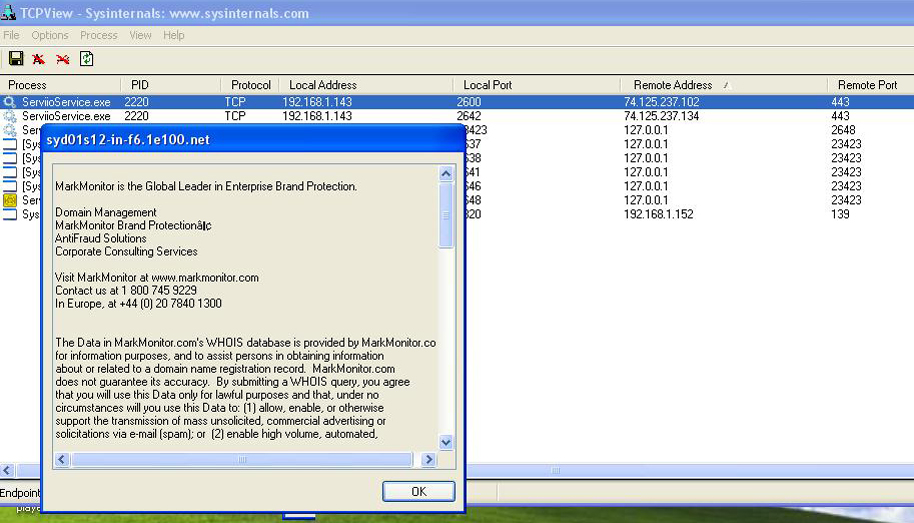
Task: Click the TCPView app icon in the title bar
Action: (x=9, y=13)
